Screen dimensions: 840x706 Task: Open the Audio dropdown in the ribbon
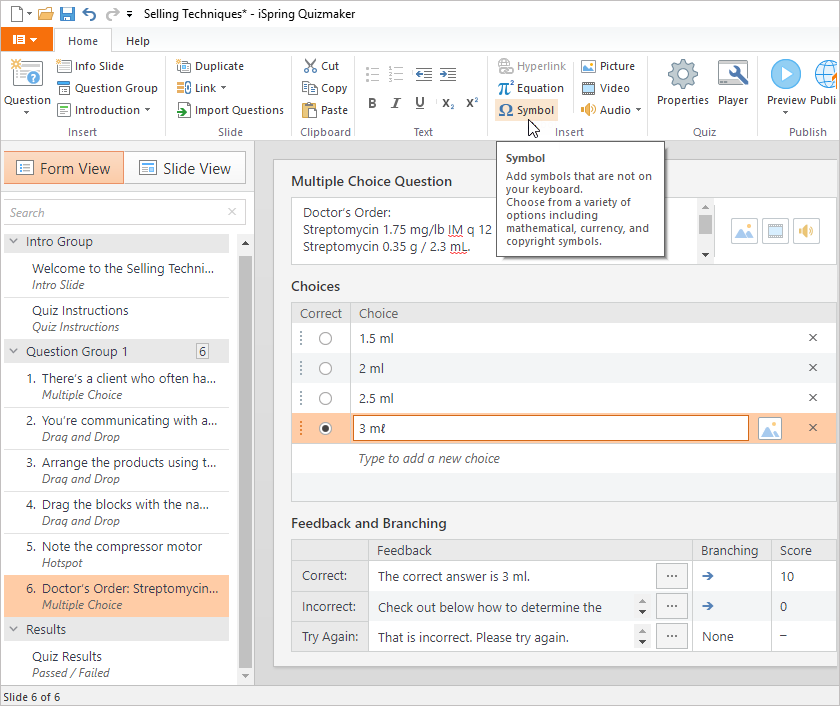612,110
